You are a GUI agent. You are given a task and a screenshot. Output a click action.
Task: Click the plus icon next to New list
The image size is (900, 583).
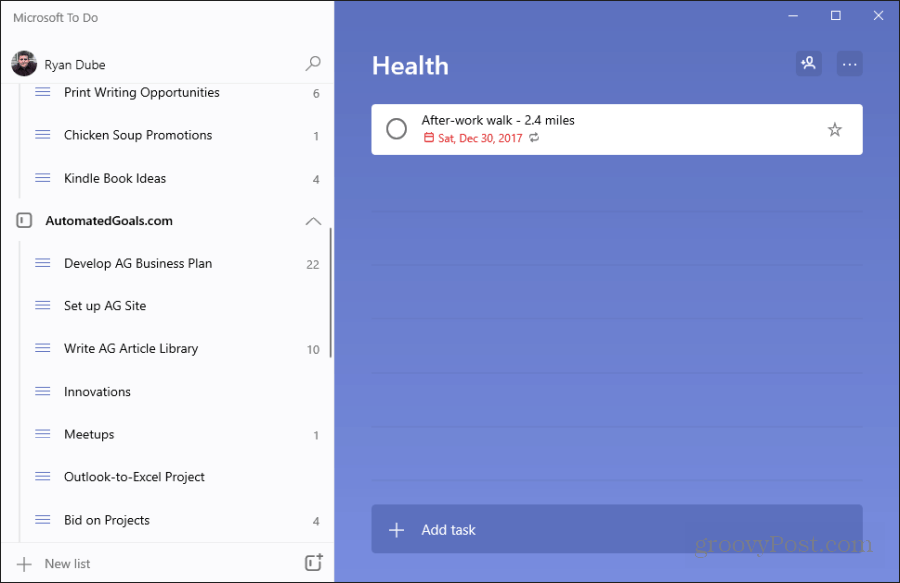[x=24, y=564]
